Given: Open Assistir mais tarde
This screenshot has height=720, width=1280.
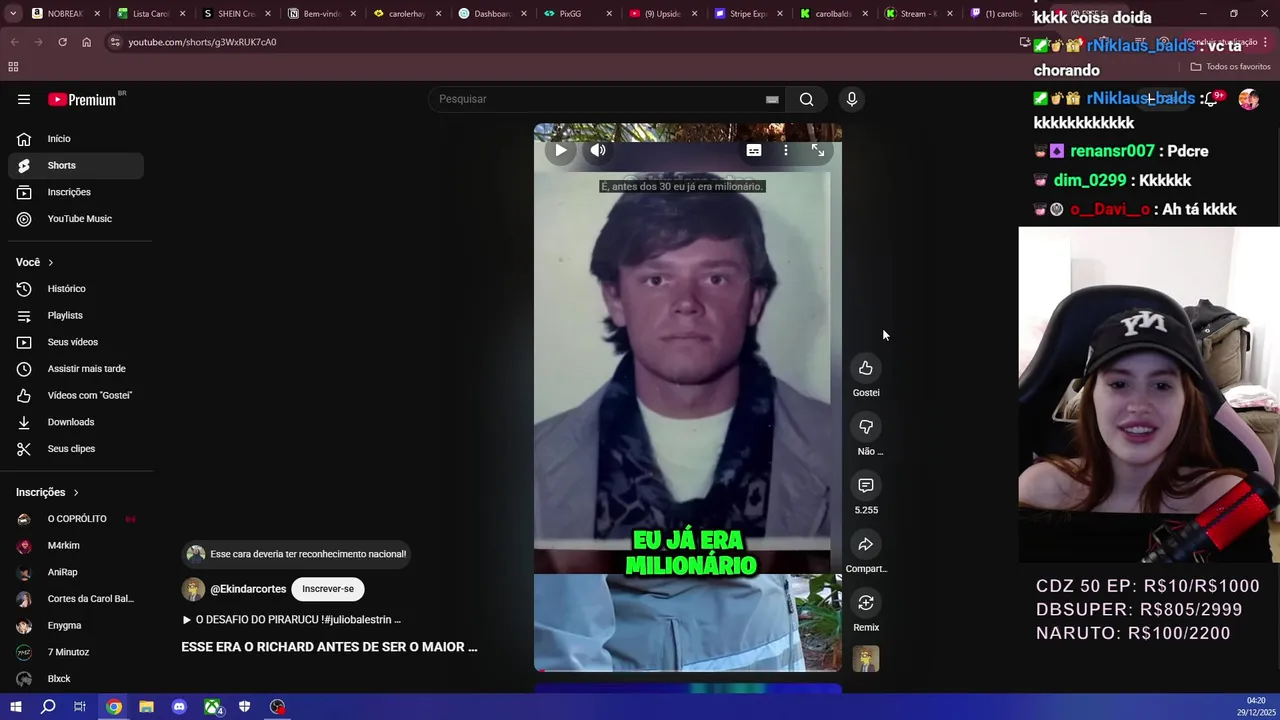Looking at the screenshot, I should pyautogui.click(x=76, y=369).
